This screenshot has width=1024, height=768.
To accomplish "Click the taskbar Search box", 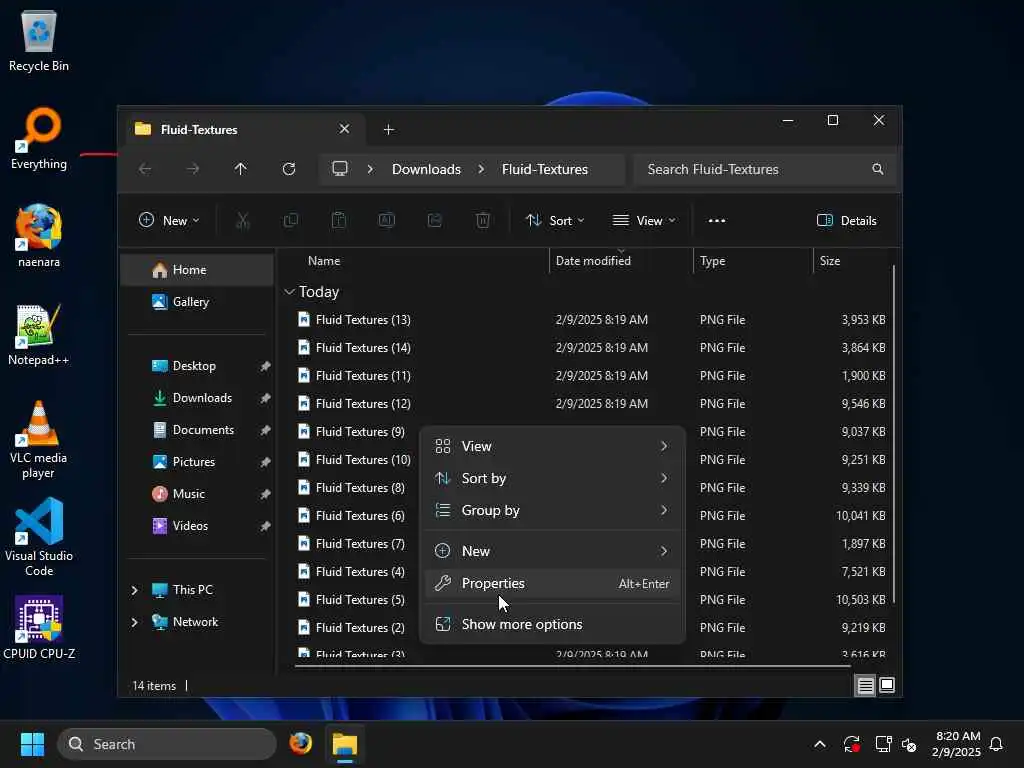I will click(x=167, y=744).
